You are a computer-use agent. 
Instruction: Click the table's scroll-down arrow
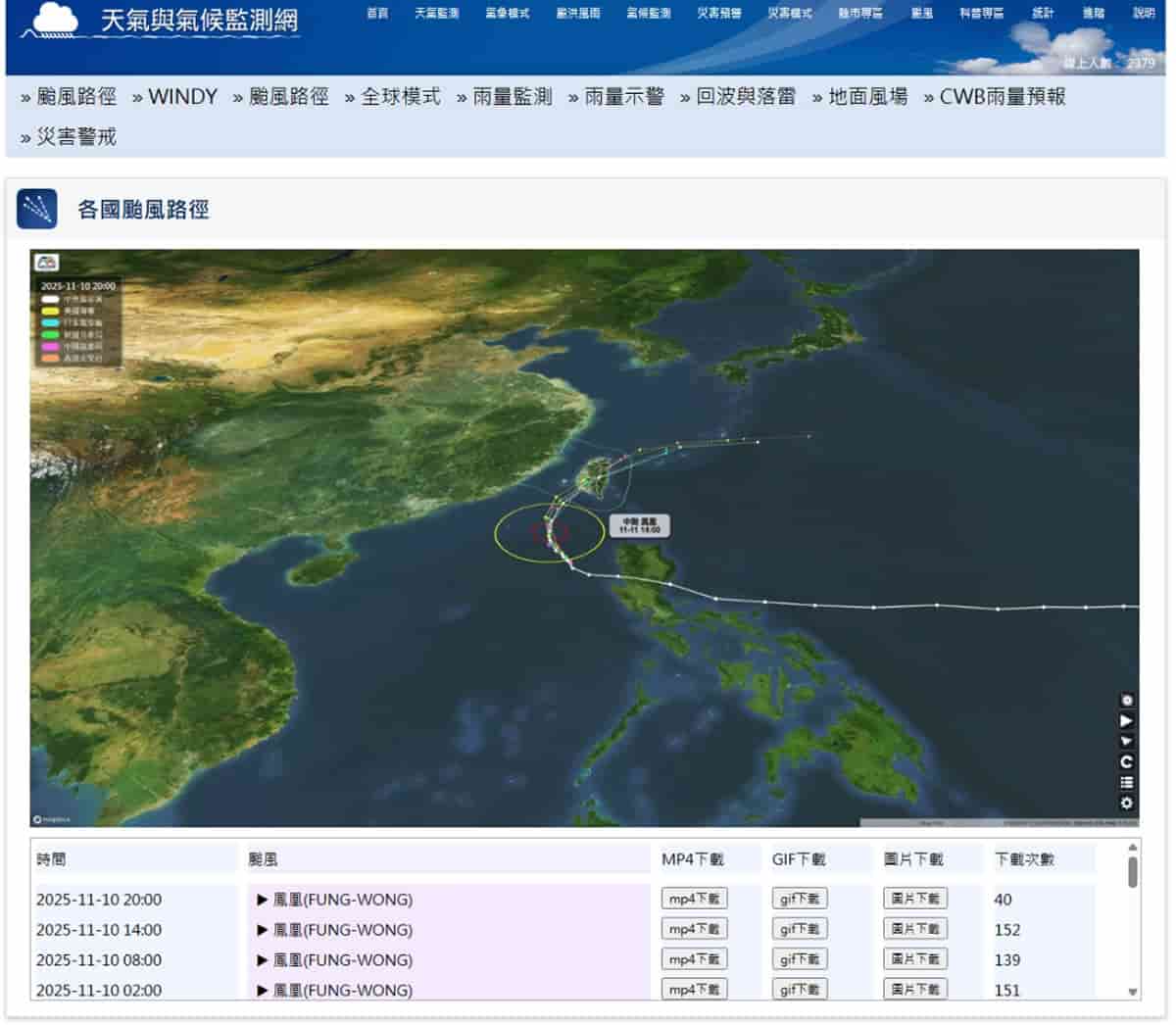point(1133,992)
